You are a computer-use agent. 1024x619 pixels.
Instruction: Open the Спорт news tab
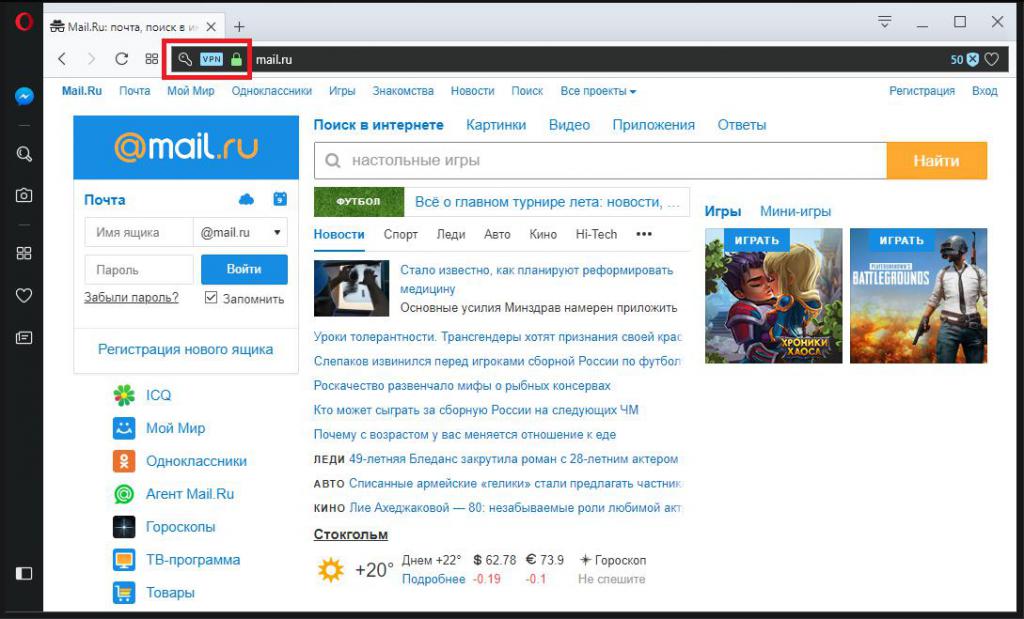tap(400, 234)
